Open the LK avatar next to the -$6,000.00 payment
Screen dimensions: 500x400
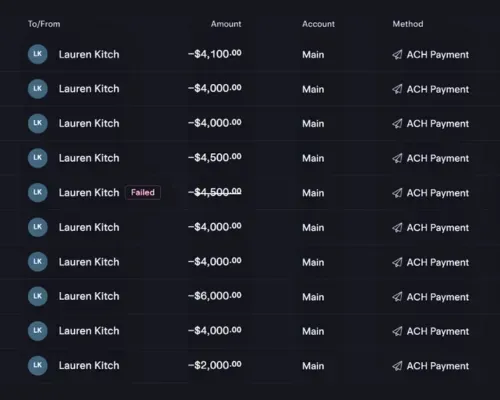tap(37, 296)
